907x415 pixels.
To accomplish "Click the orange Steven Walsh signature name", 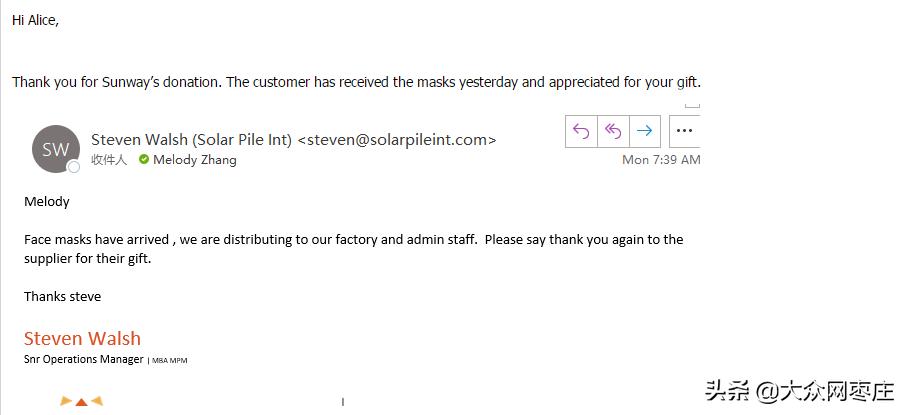I will click(x=82, y=338).
